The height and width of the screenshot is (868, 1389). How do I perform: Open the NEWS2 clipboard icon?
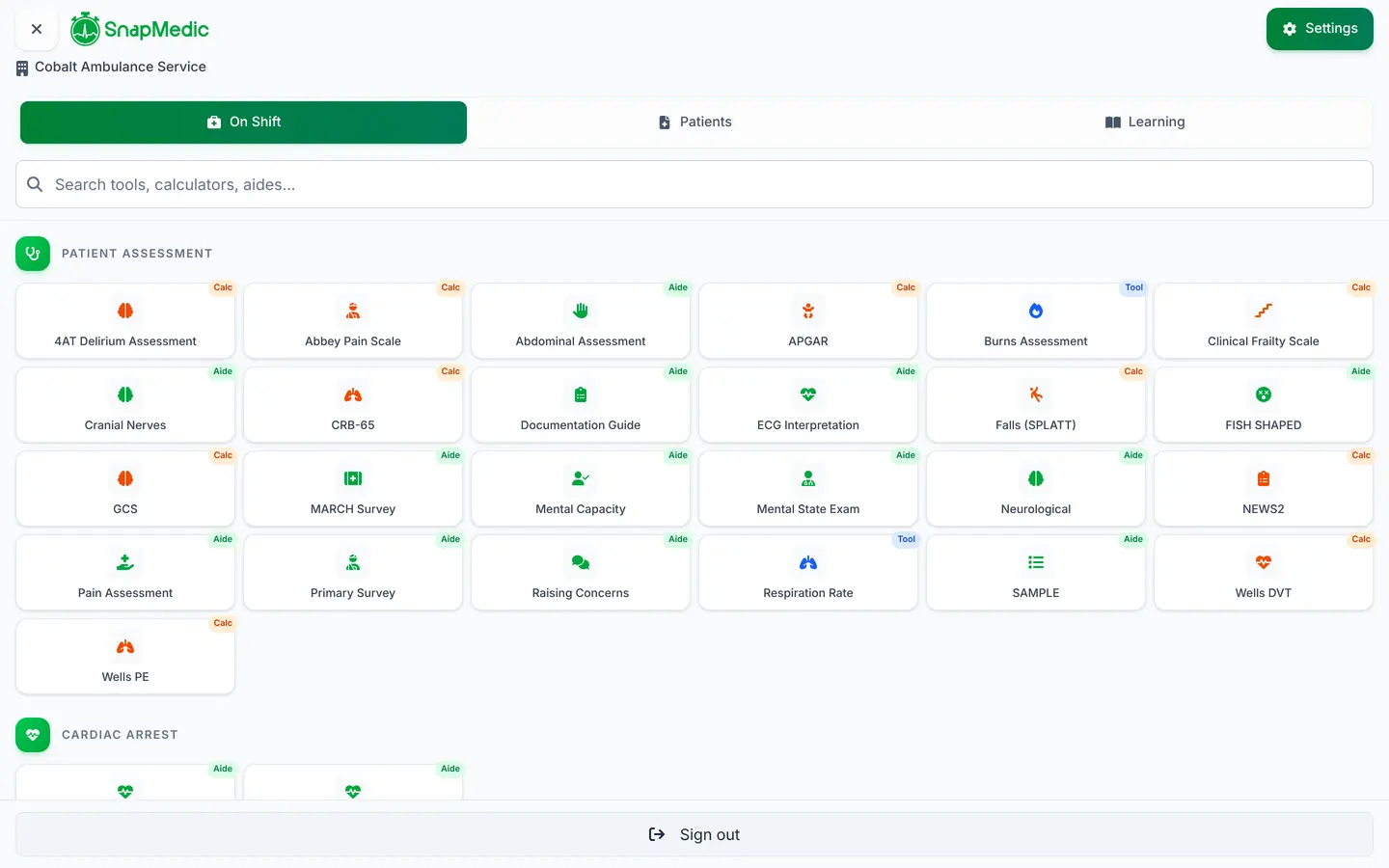pyautogui.click(x=1264, y=478)
